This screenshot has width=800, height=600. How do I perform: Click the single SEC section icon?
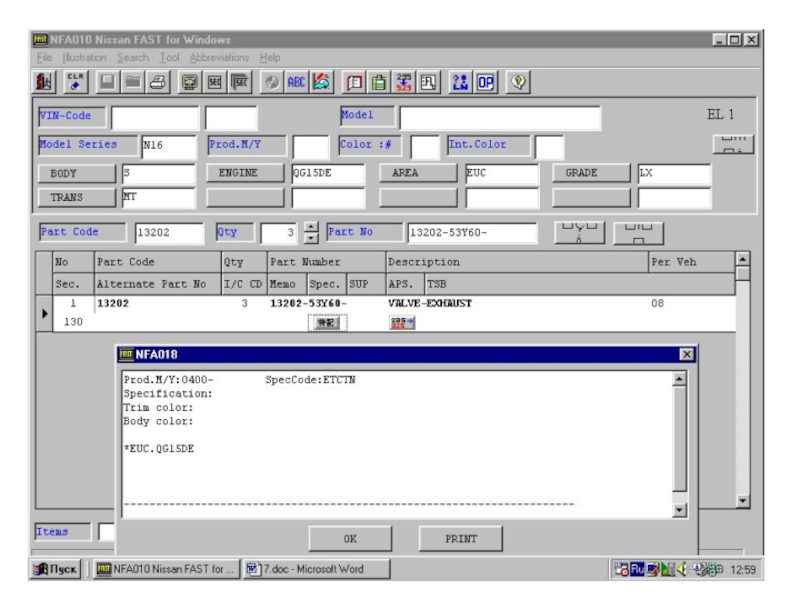[215, 82]
